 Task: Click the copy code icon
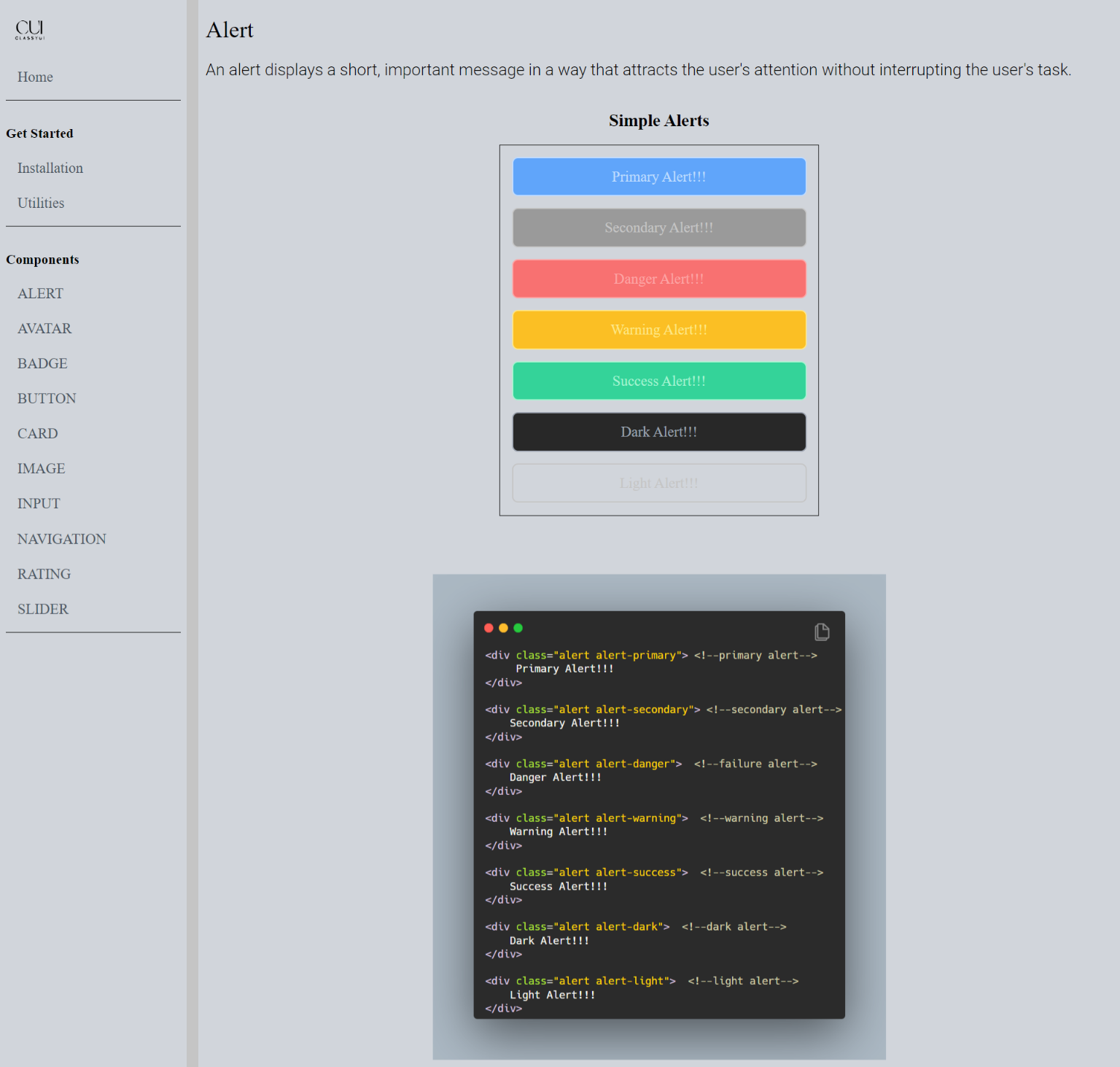pyautogui.click(x=822, y=632)
